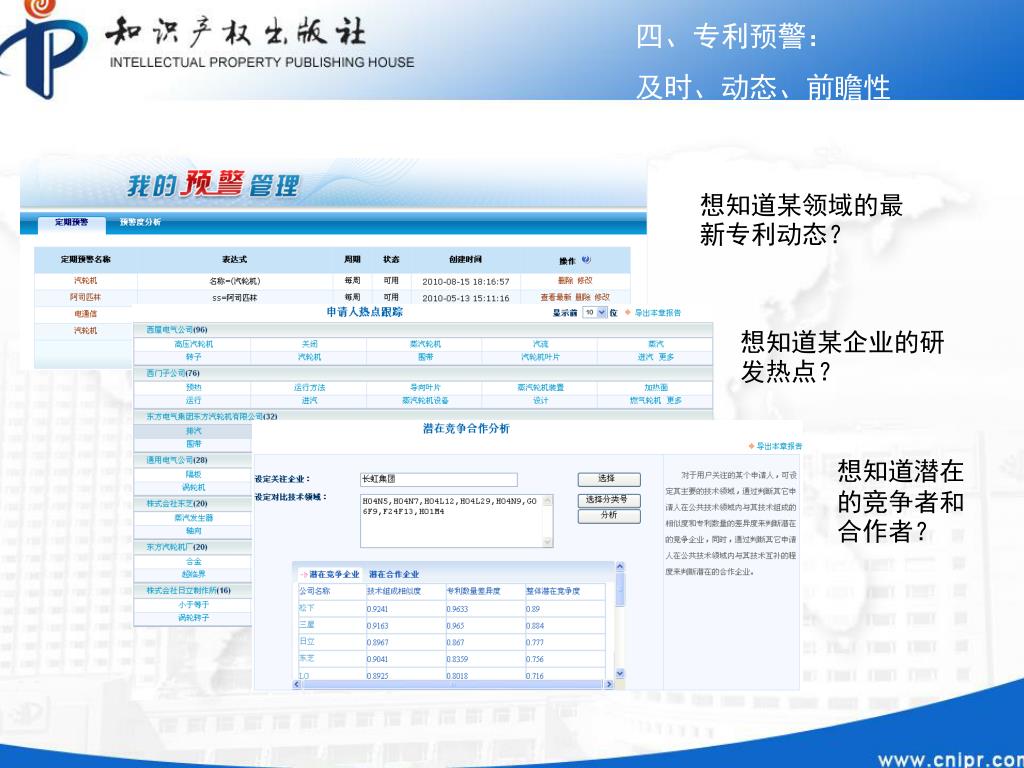Click 涡轮转子 under 株式会社日立制作所

pyautogui.click(x=193, y=618)
